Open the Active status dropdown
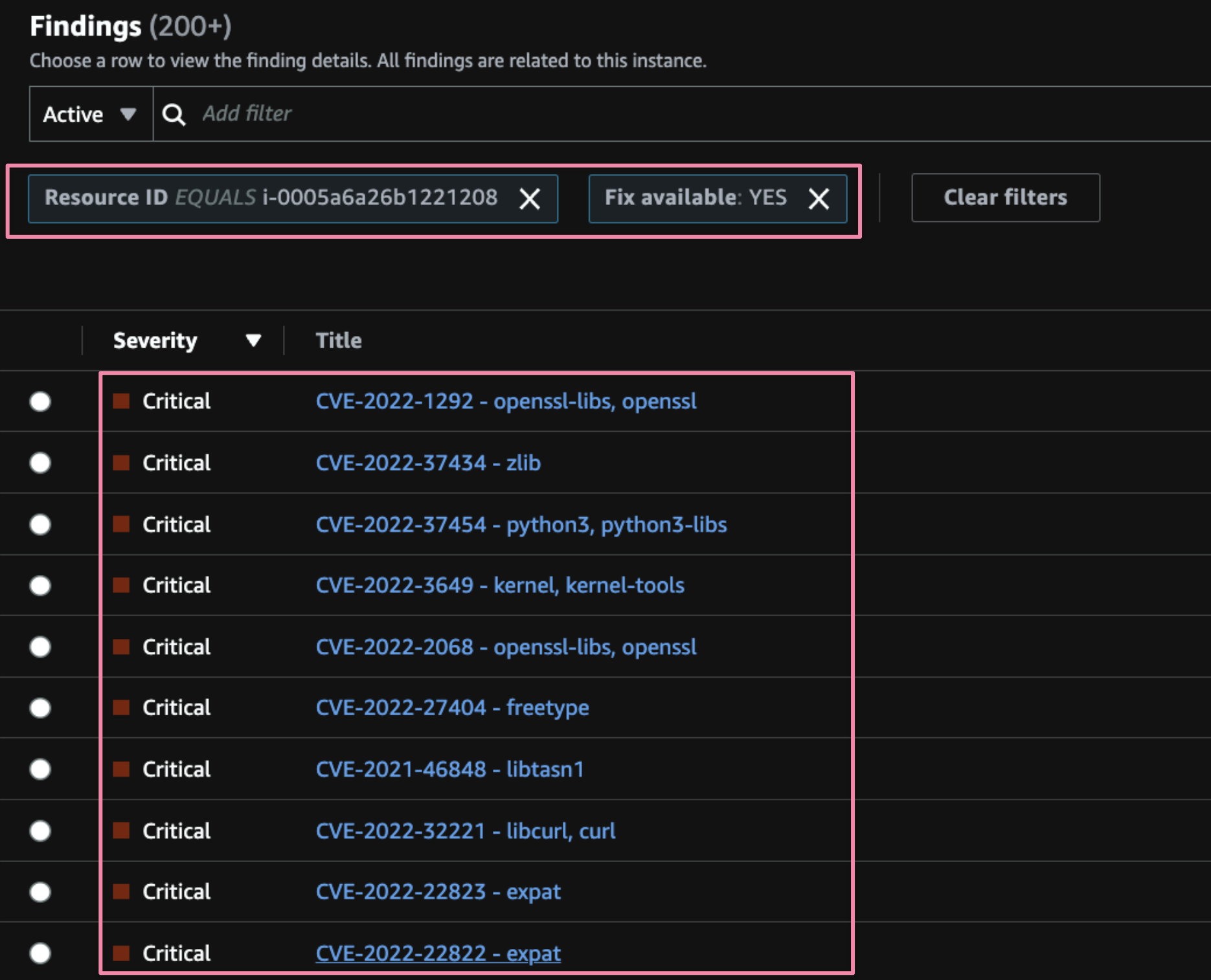Image resolution: width=1211 pixels, height=980 pixels. pos(91,114)
